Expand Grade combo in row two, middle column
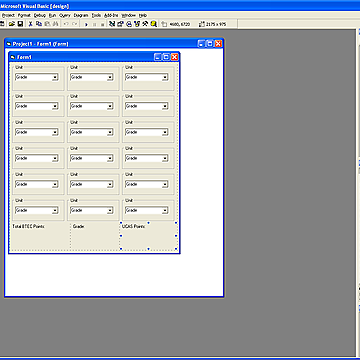 [110, 106]
